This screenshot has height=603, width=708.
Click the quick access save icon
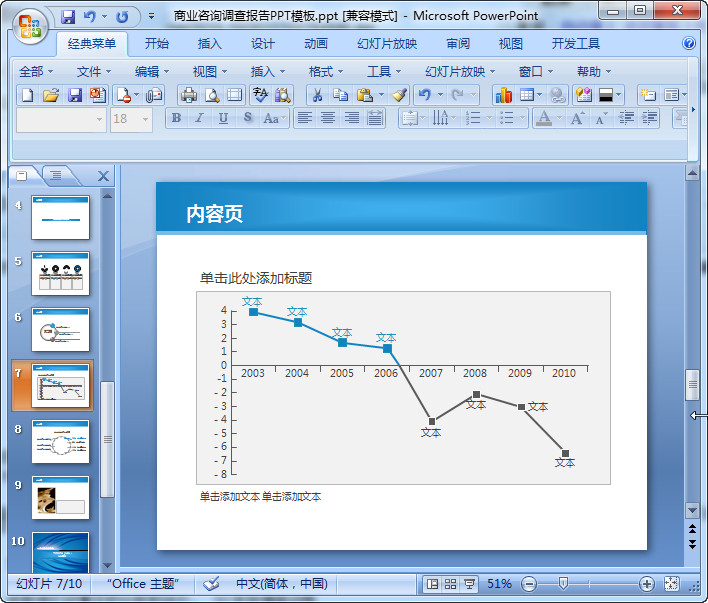click(x=68, y=17)
